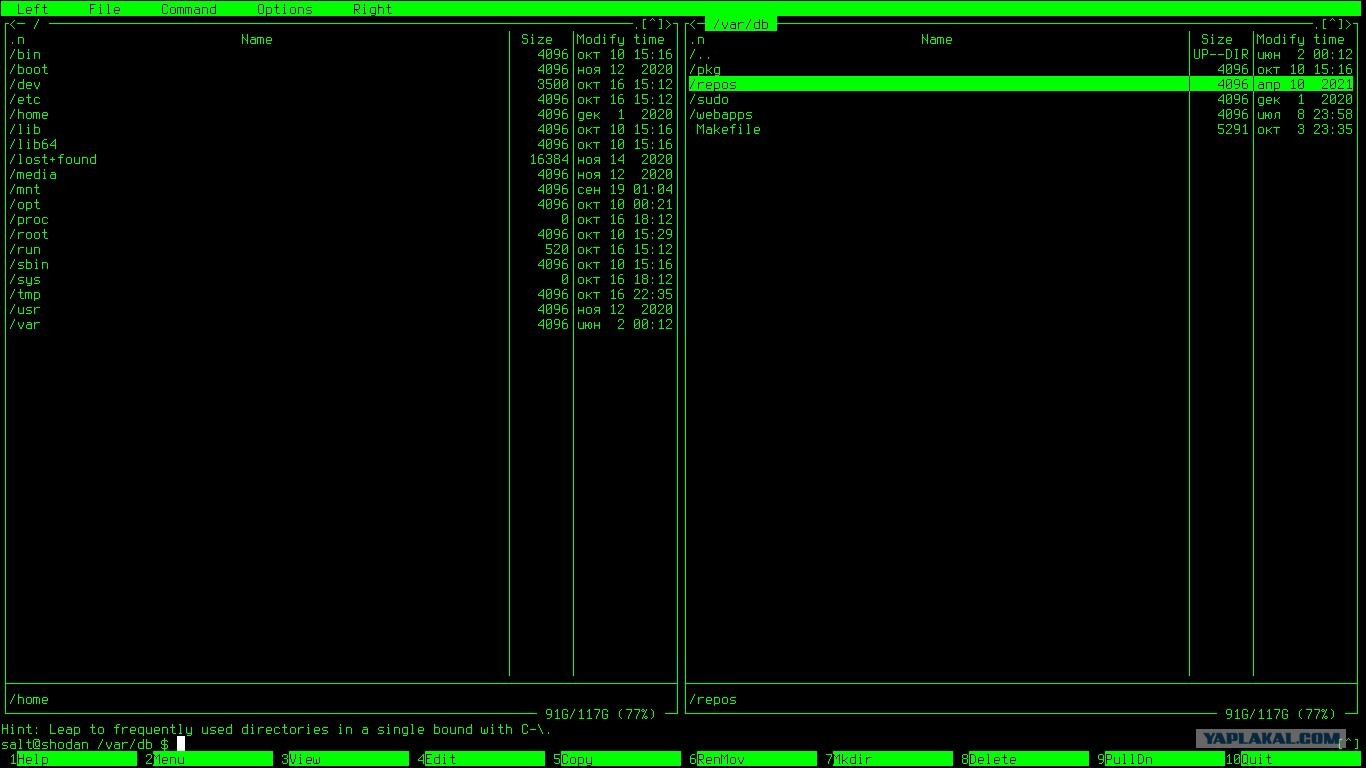This screenshot has height=768, width=1366.
Task: Select the Makefile entry in right panel
Action: tap(1020, 129)
